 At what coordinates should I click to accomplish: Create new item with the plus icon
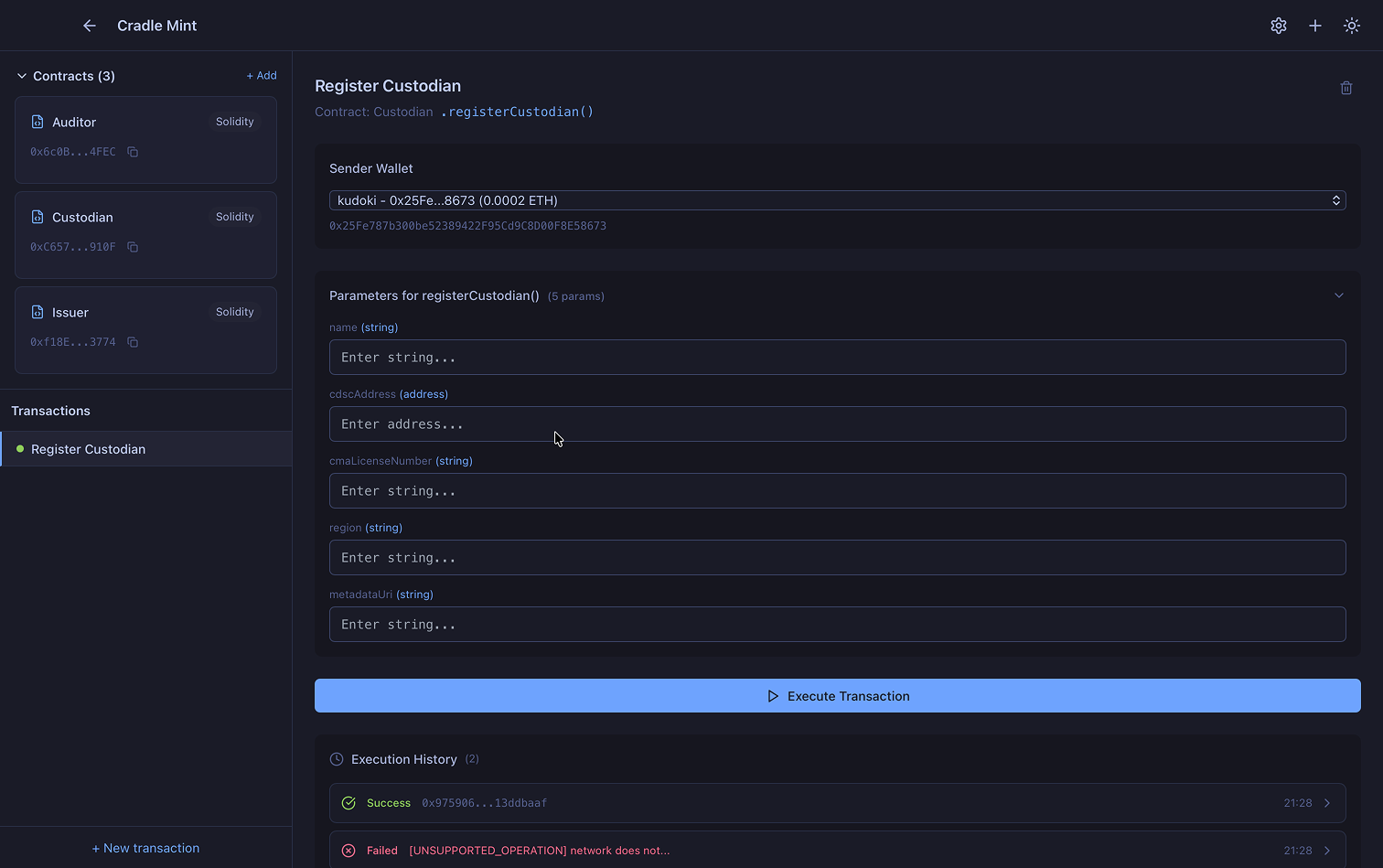(1314, 25)
